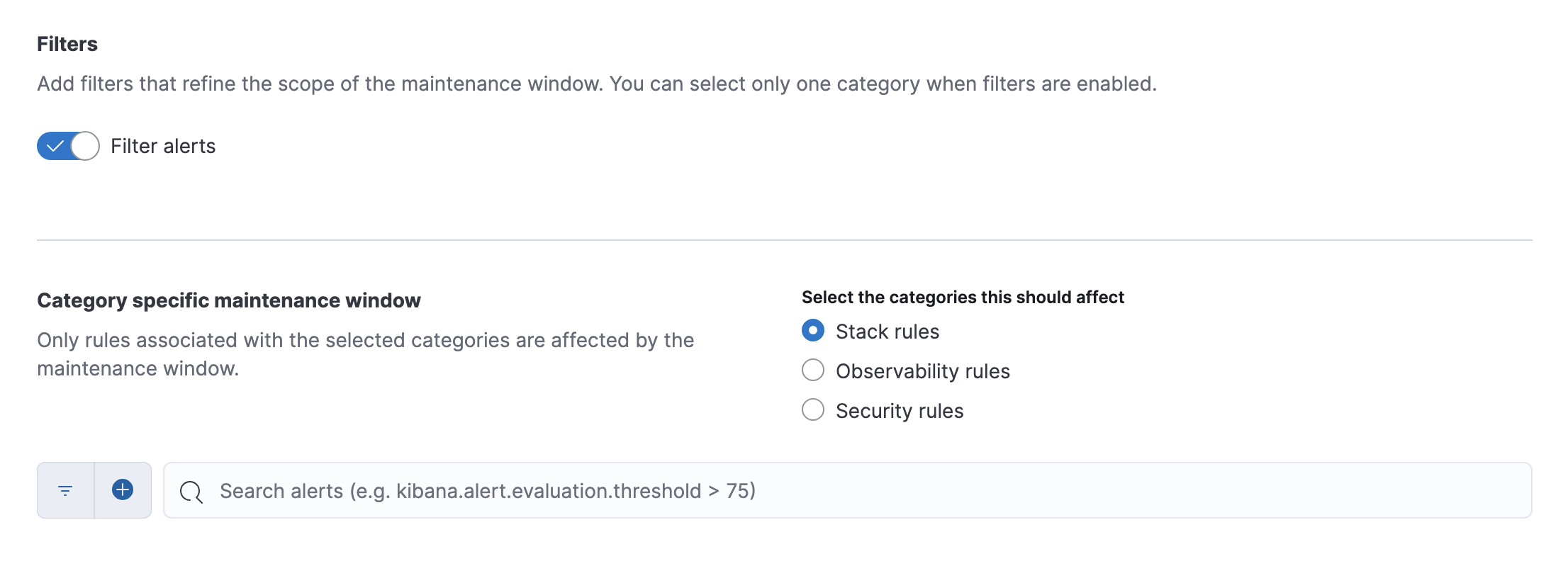
Task: Select the Observability rules radio button
Action: point(814,370)
